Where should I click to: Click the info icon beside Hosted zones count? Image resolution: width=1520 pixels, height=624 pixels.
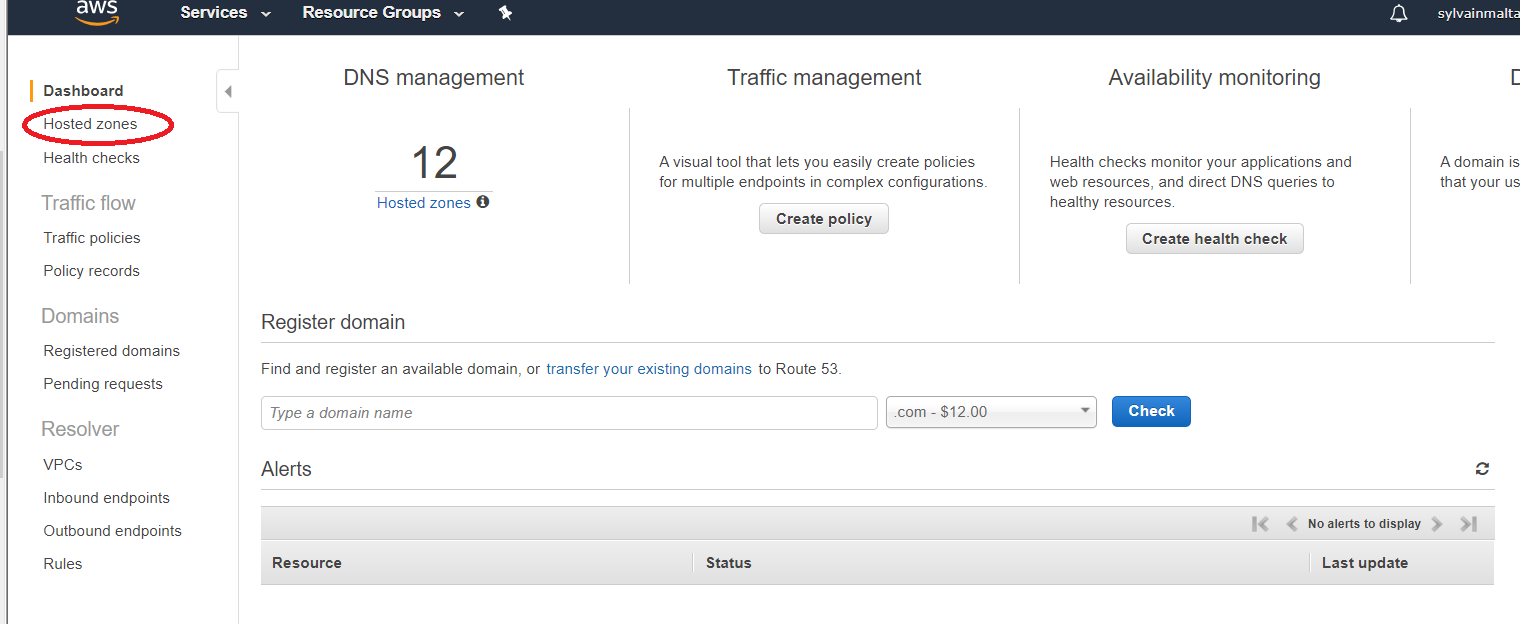click(483, 202)
